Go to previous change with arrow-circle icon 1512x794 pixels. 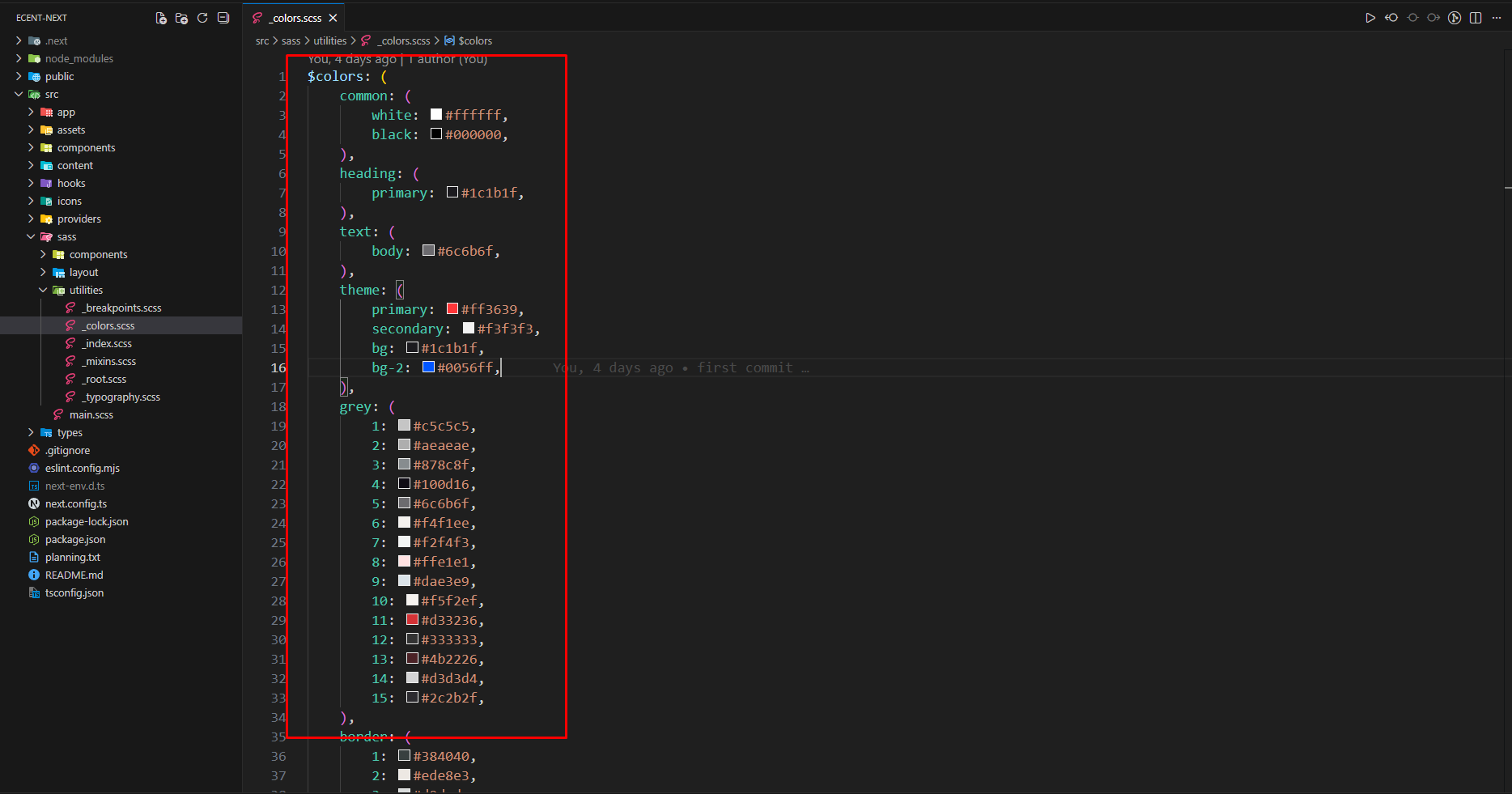tap(1391, 18)
